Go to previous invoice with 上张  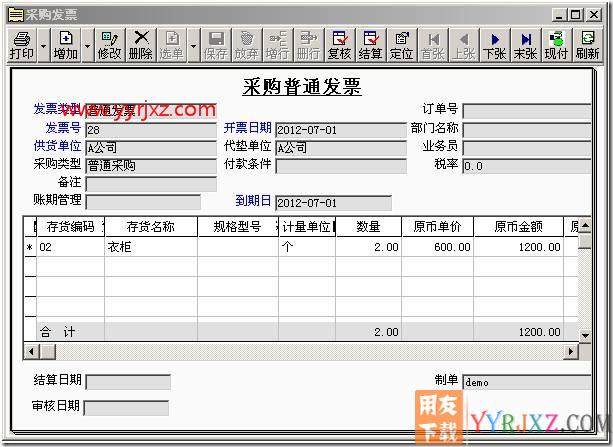(x=464, y=45)
